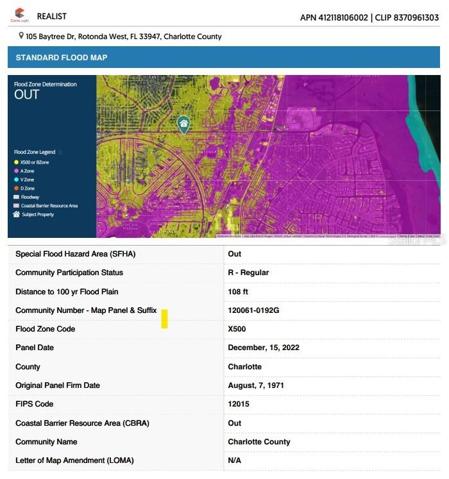This screenshot has height=479, width=449.
Task: Click the cyan V Zone area on the map
Action: pos(422,140)
